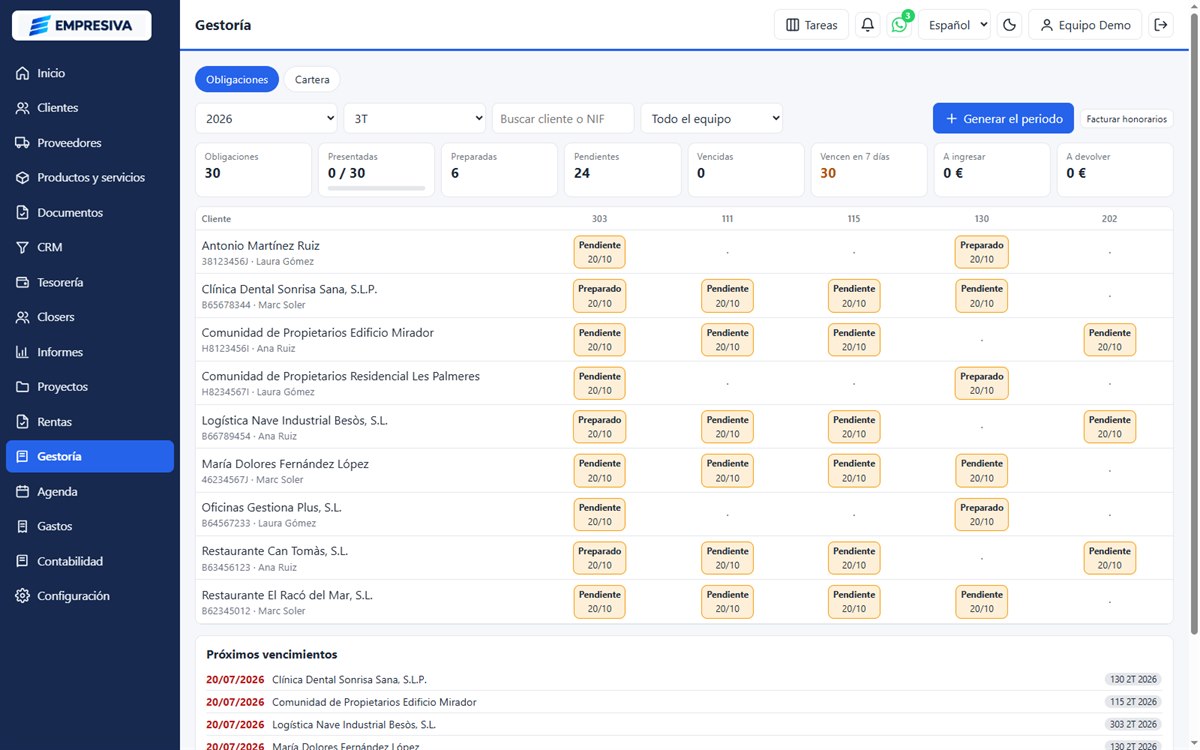Open Configuración settings

[90, 596]
